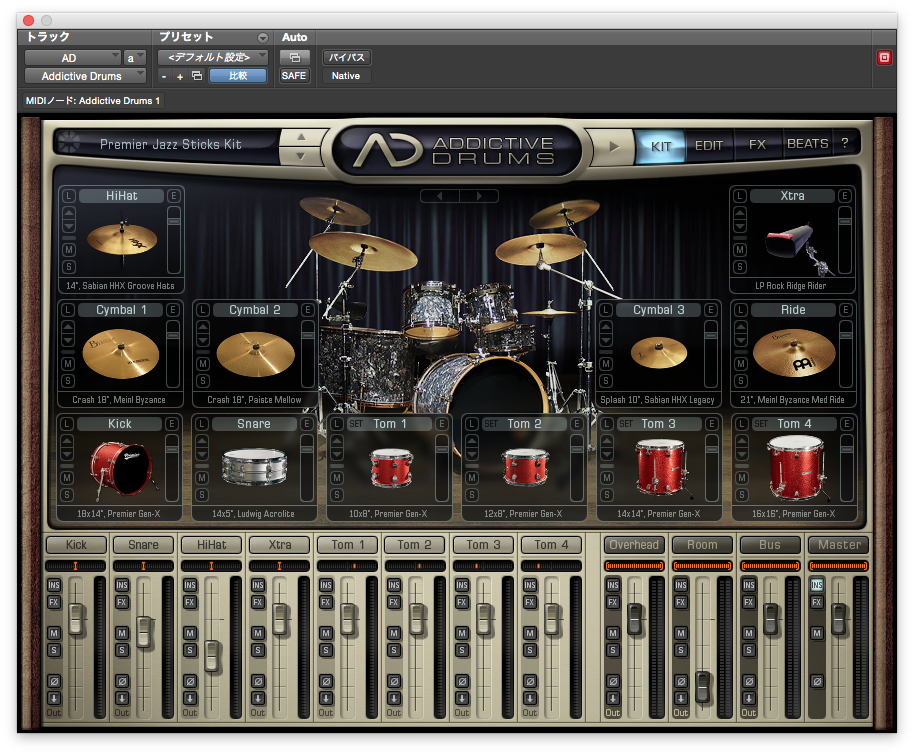This screenshot has width=914, height=754.
Task: Mute the Tom 2 mixer channel
Action: click(x=394, y=633)
